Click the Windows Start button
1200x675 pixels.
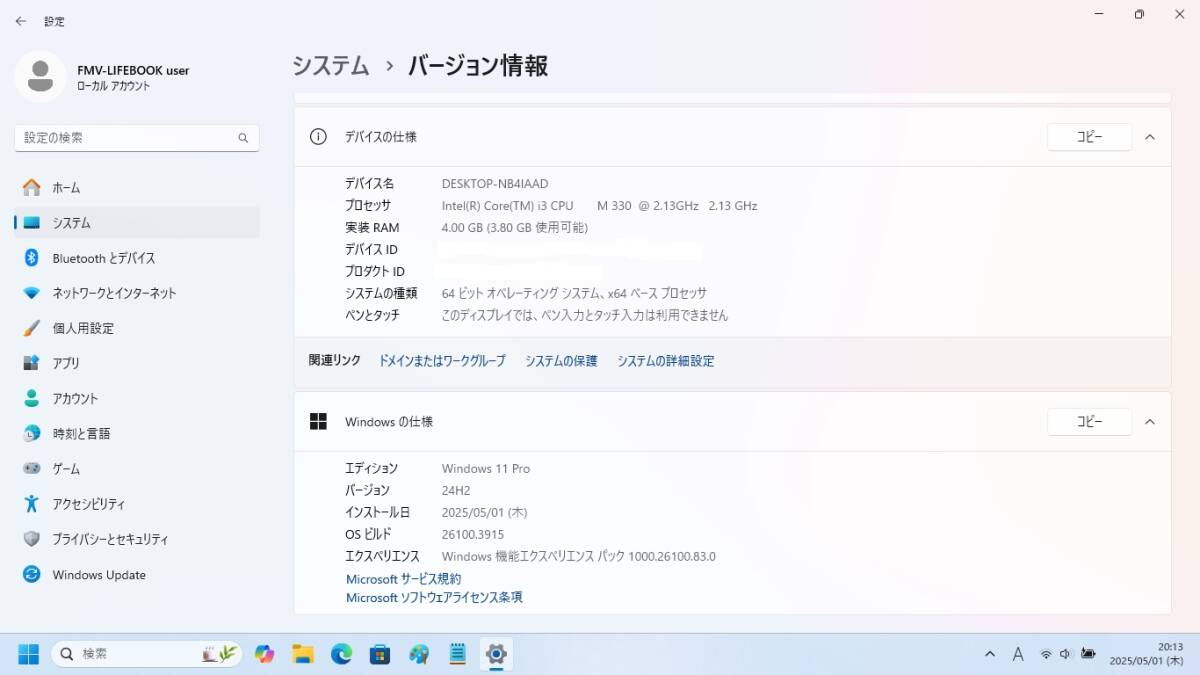coord(28,654)
